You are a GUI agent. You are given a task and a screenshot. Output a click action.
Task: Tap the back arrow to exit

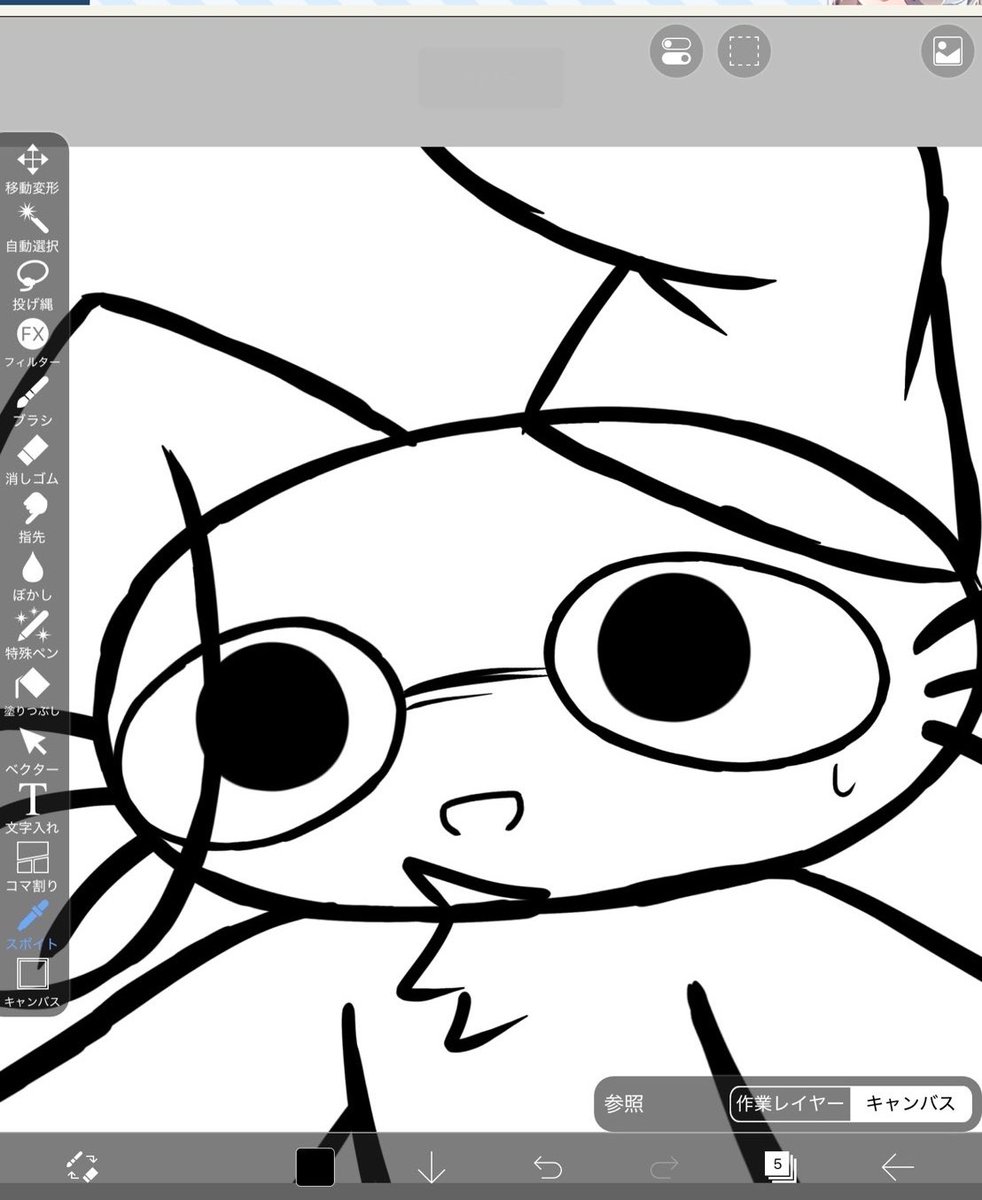[897, 1166]
